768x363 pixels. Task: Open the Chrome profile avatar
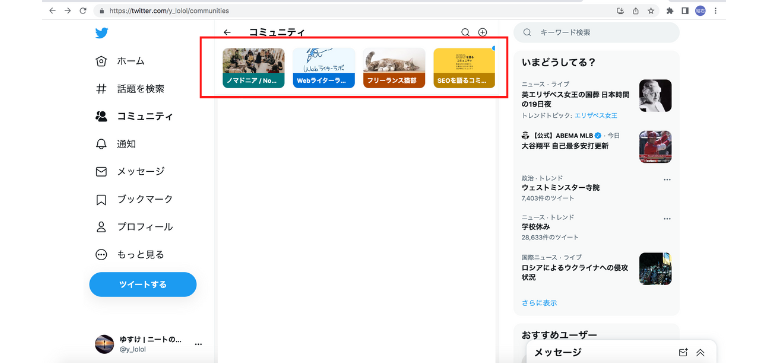coord(700,10)
